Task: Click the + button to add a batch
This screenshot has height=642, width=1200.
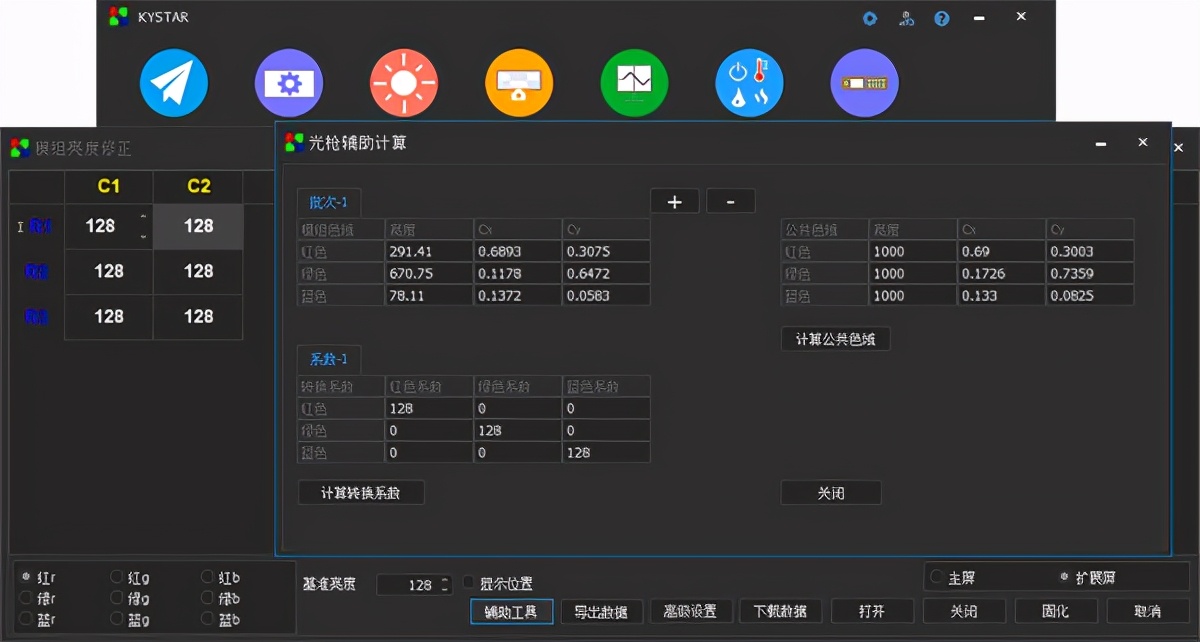Action: (x=674, y=201)
